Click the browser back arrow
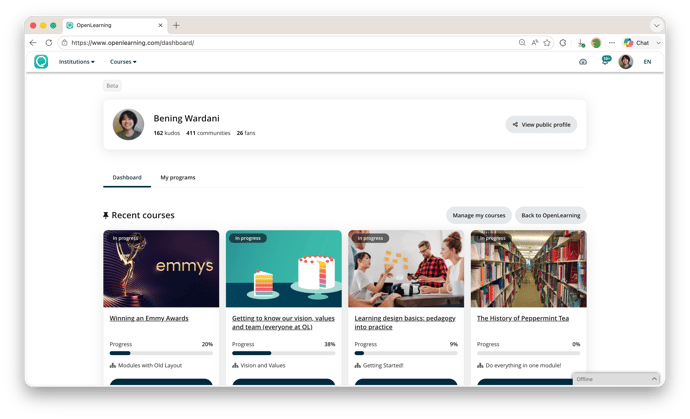690x419 pixels. (33, 43)
